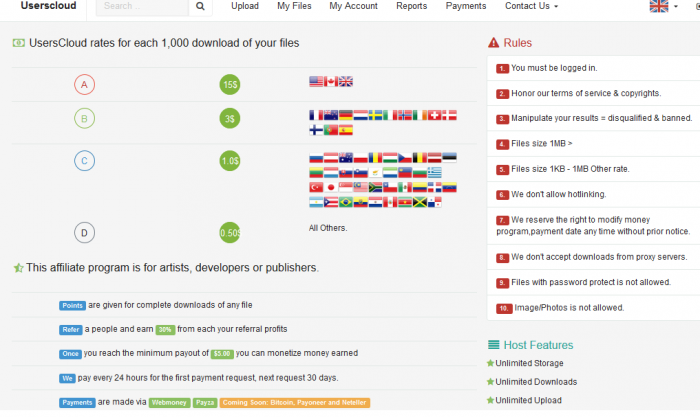
Task: Click the Japan flag in tier C
Action: click(331, 187)
